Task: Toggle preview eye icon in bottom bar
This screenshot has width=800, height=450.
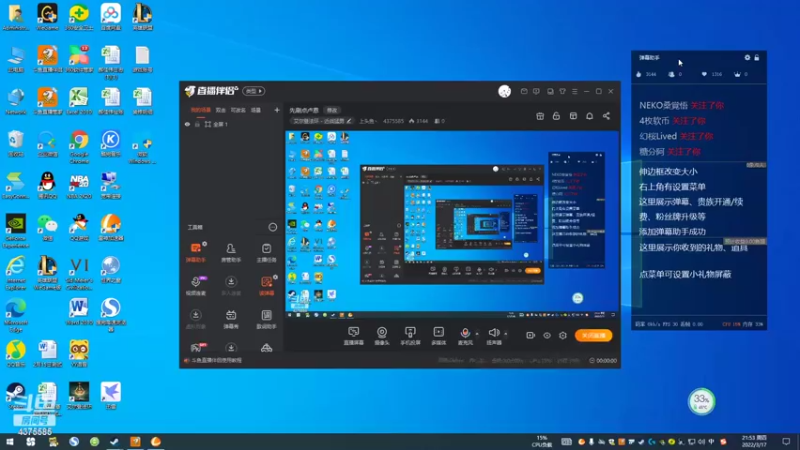Action: point(546,335)
